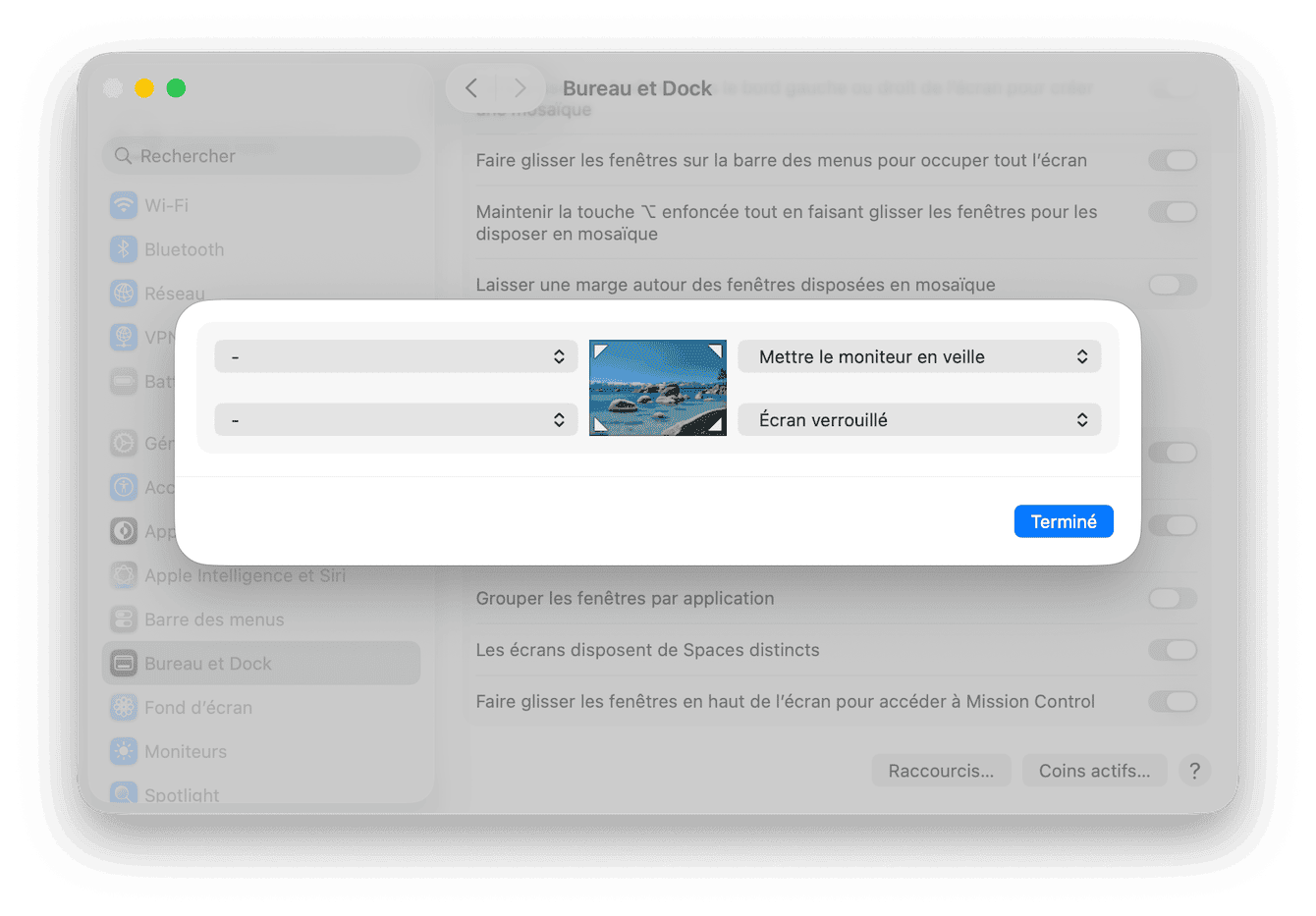Viewport: 1316px width, 916px height.
Task: Open Apple Intelligence et Siri icon
Action: point(124,575)
